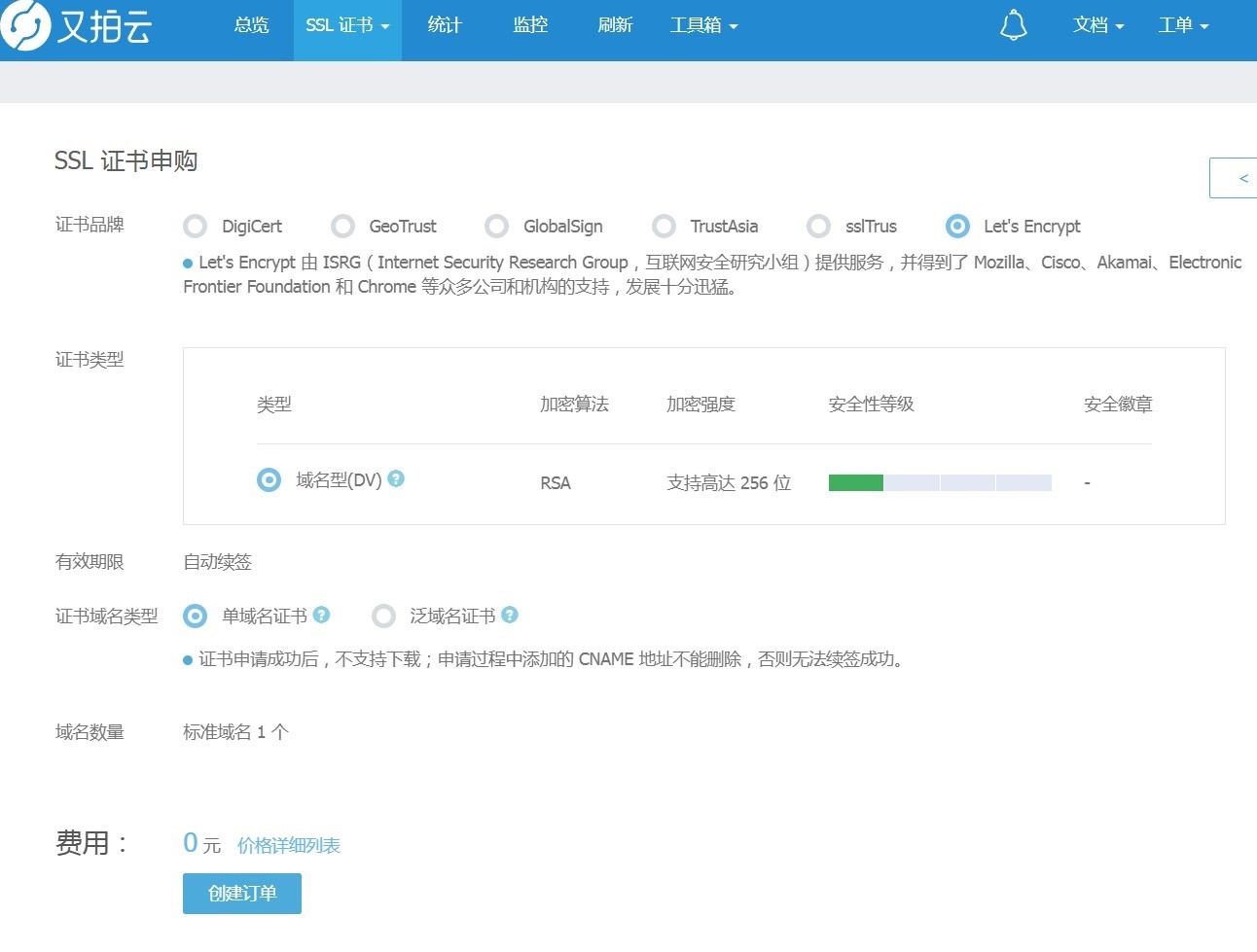
Task: Select DigiCert certificate brand
Action: coord(196,227)
